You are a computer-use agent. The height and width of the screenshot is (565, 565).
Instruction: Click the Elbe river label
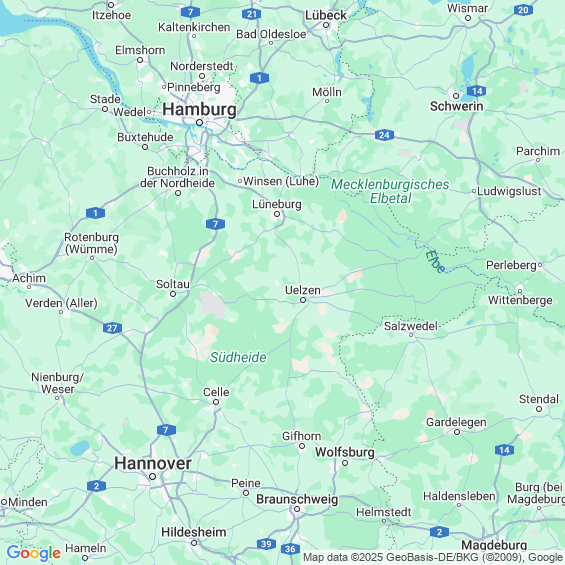(435, 262)
